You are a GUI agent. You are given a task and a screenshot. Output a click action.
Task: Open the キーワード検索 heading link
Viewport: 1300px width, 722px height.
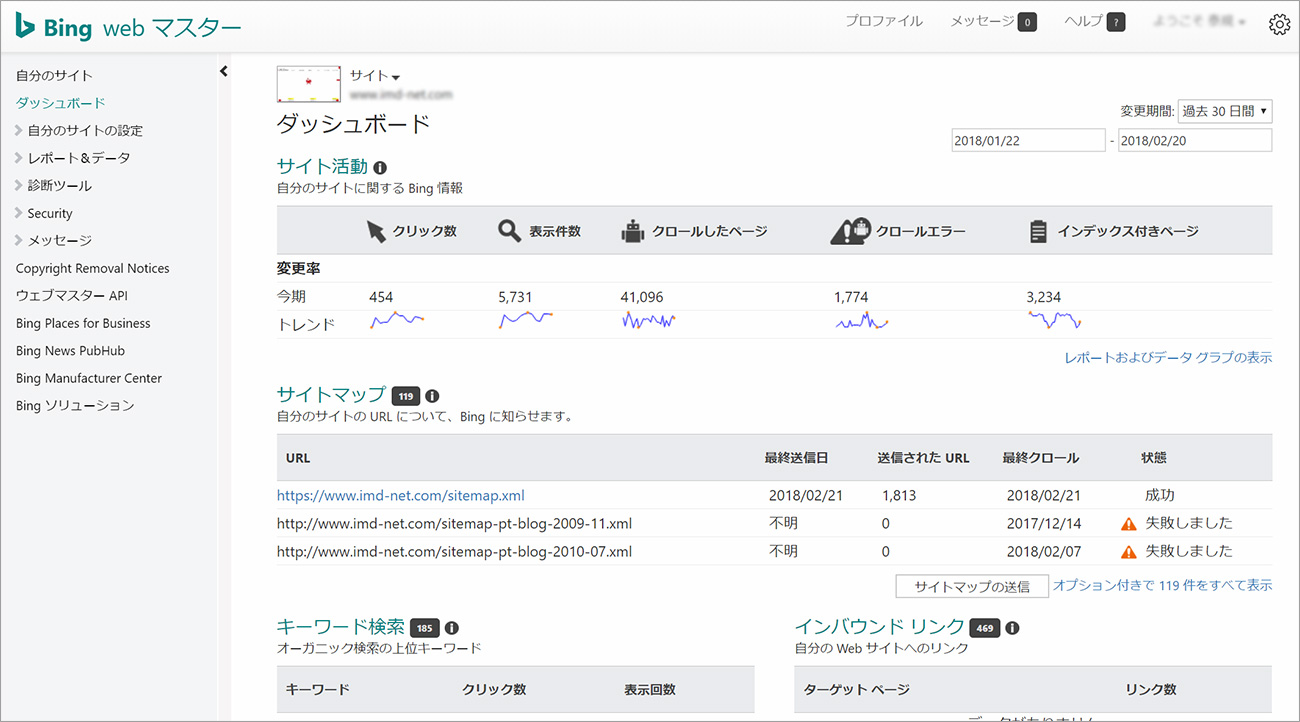pos(340,627)
